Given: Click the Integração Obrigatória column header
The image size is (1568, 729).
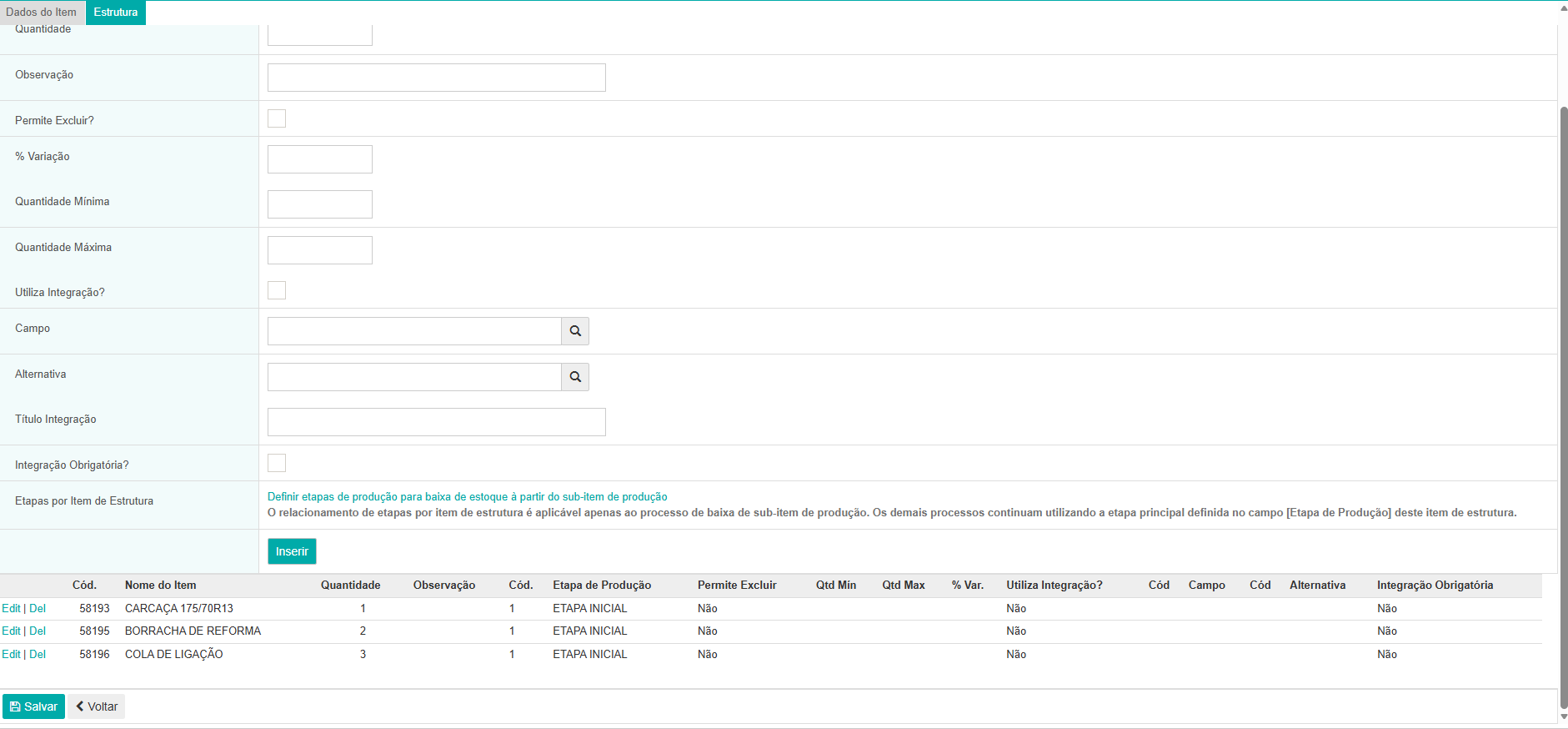Looking at the screenshot, I should pyautogui.click(x=1435, y=586).
